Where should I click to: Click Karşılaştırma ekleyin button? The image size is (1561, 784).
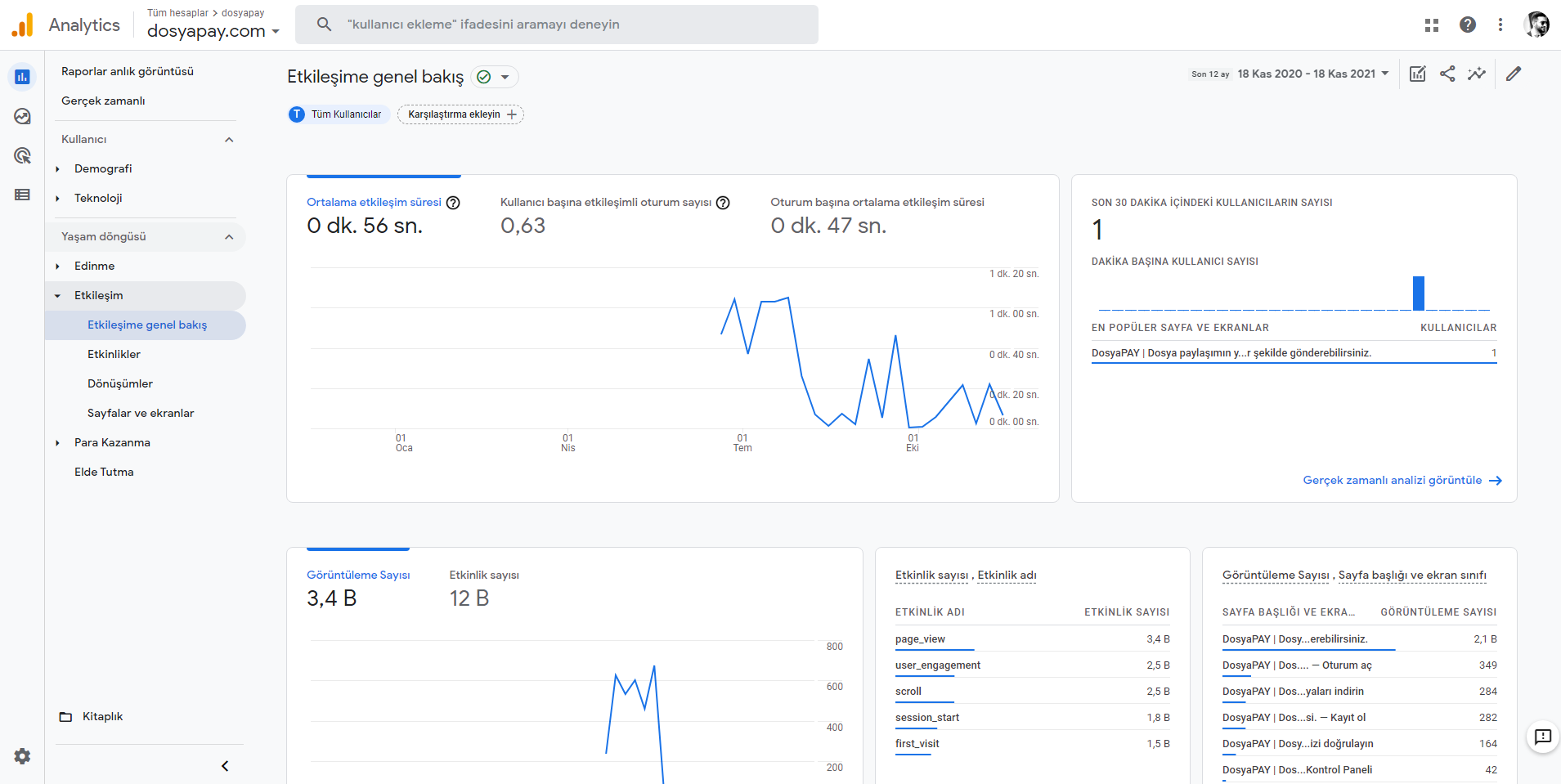click(460, 114)
